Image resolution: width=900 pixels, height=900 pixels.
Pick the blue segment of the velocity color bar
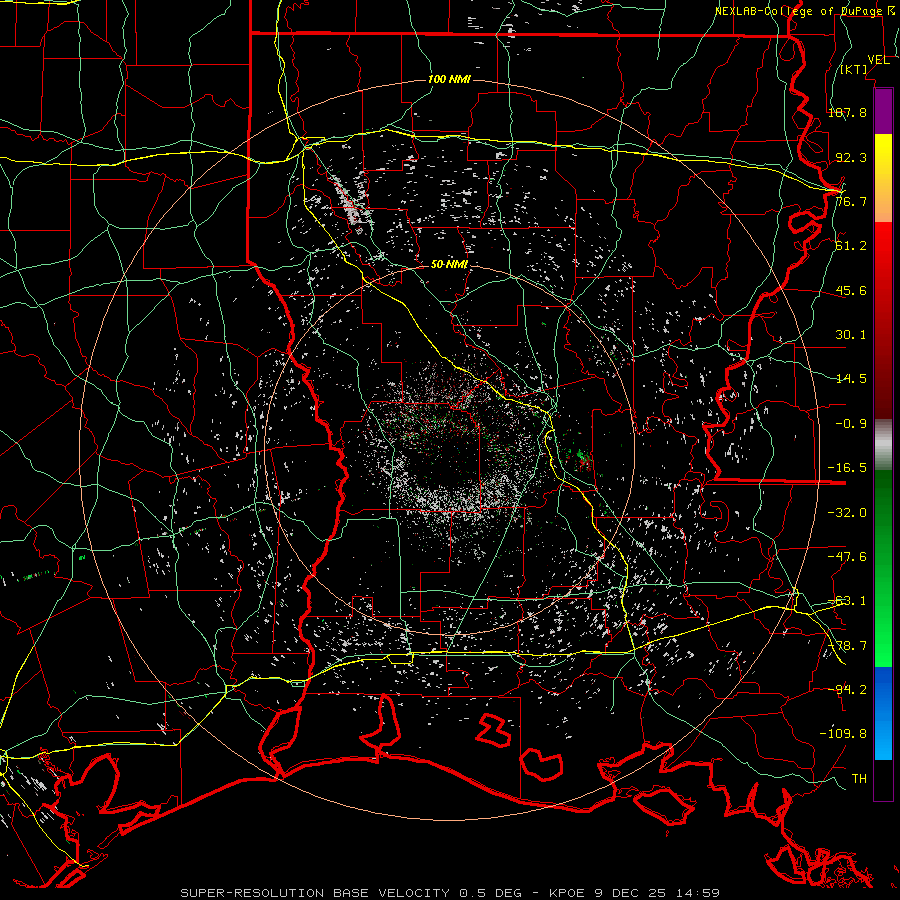coord(883,713)
